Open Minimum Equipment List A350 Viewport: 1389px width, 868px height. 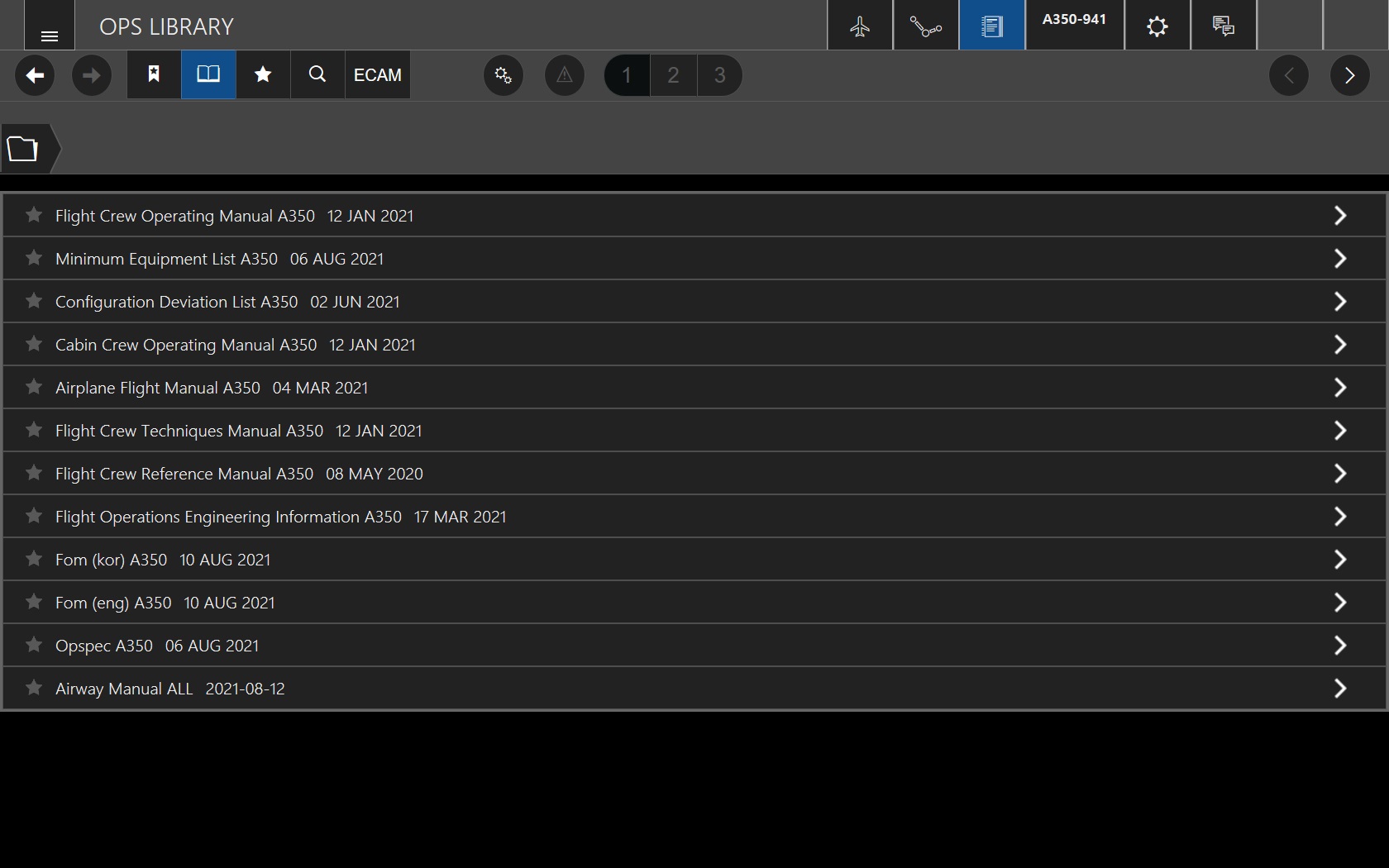point(694,259)
